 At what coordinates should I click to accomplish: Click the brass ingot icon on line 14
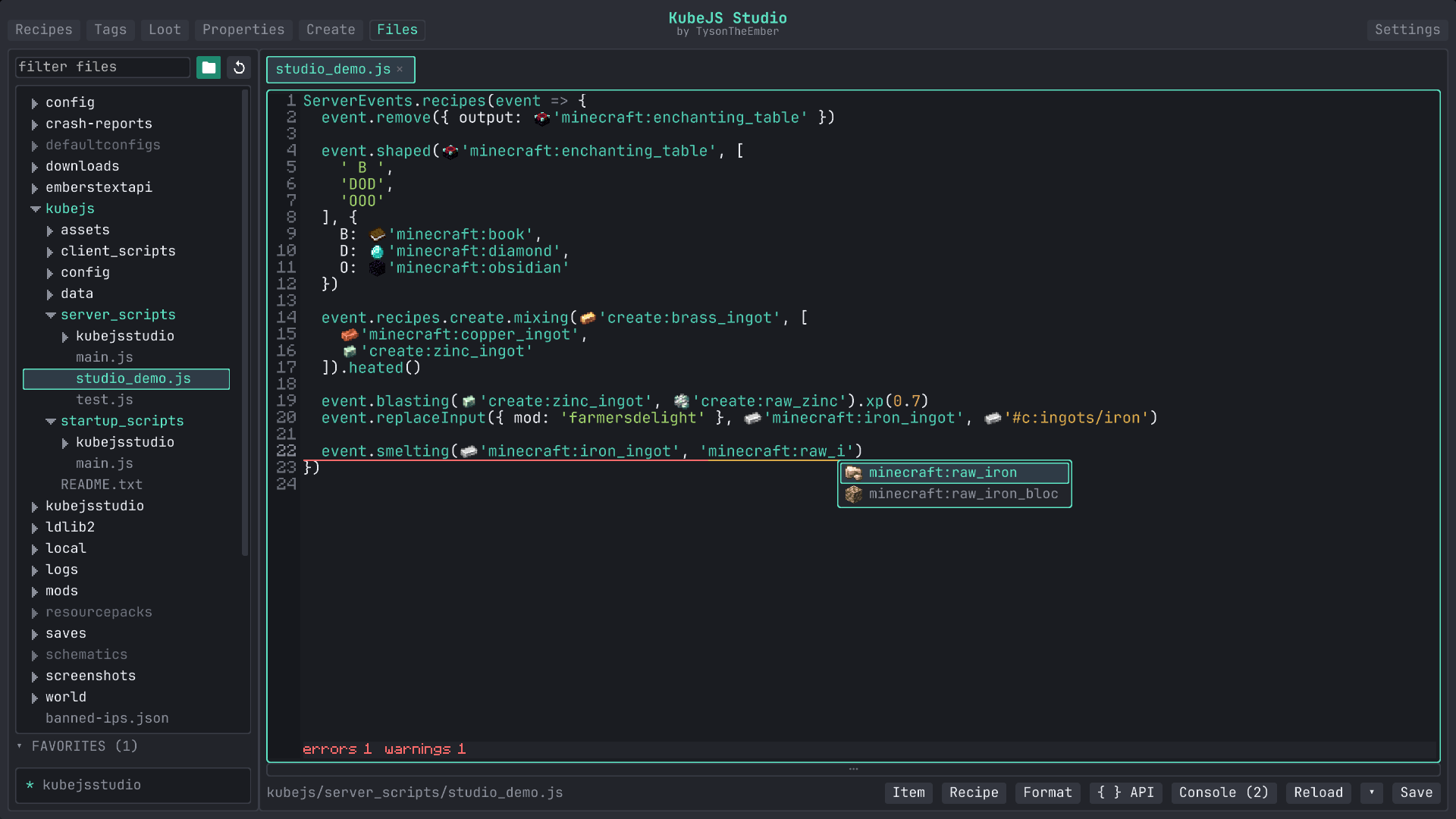[x=588, y=318]
